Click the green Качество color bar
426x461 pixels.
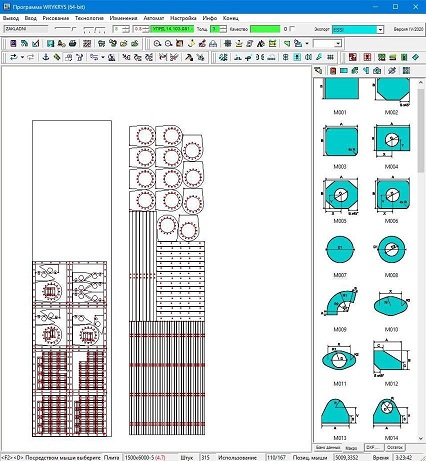(x=265, y=29)
